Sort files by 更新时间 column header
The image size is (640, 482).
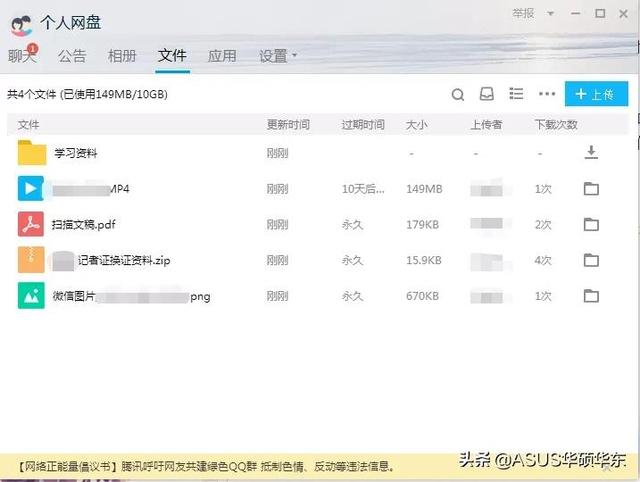click(288, 125)
